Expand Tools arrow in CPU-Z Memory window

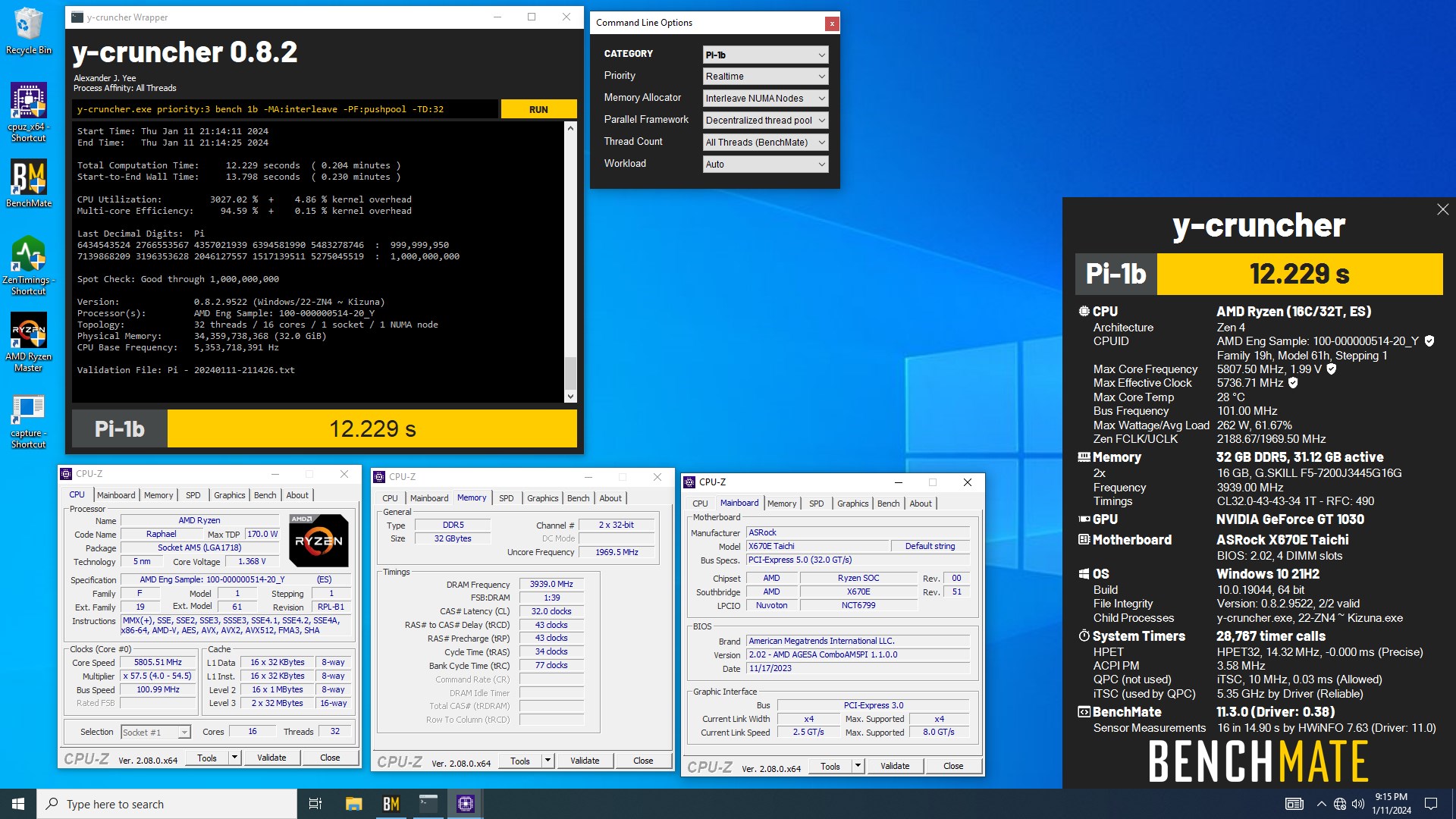point(548,761)
